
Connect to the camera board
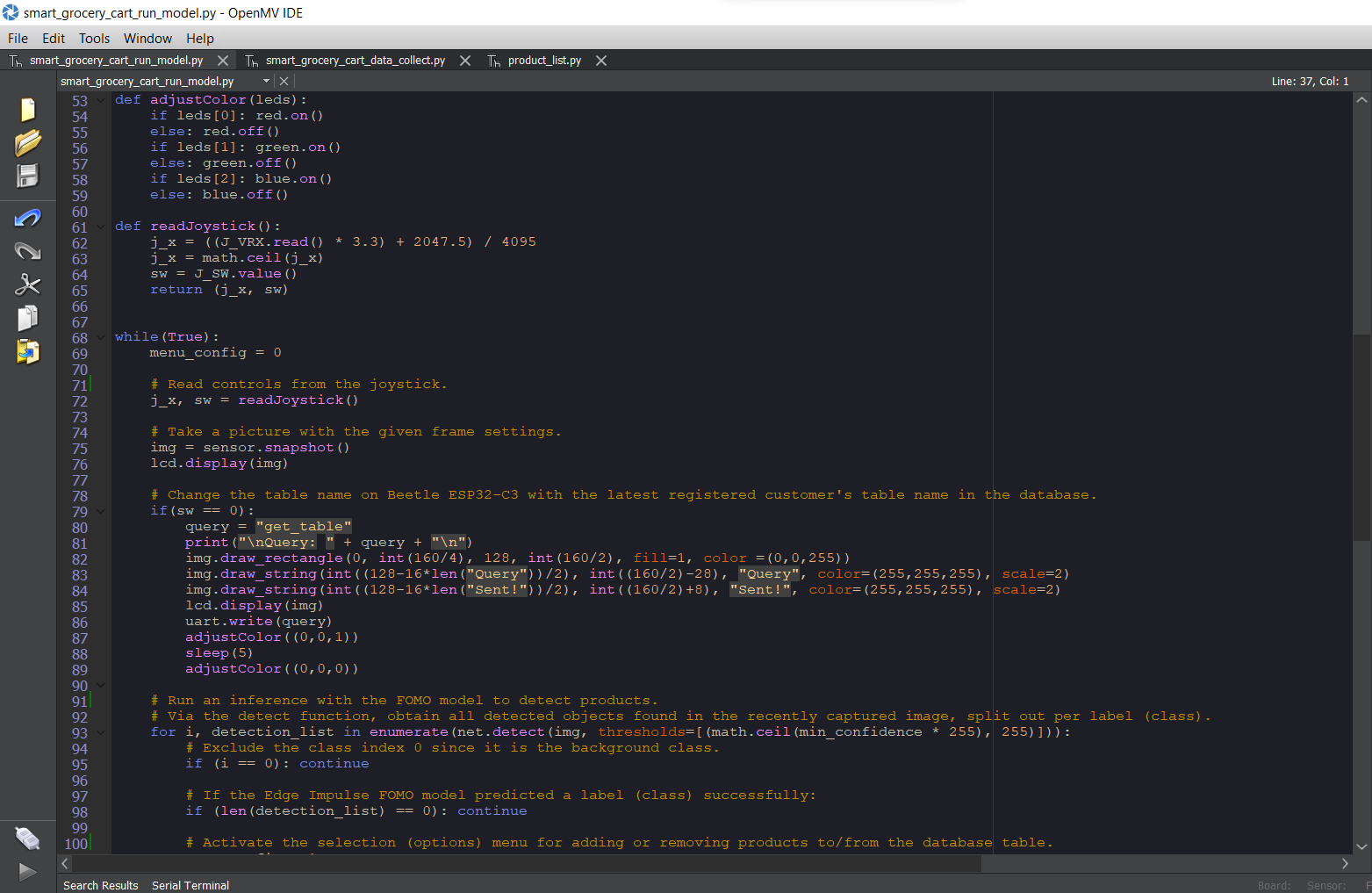tap(27, 838)
